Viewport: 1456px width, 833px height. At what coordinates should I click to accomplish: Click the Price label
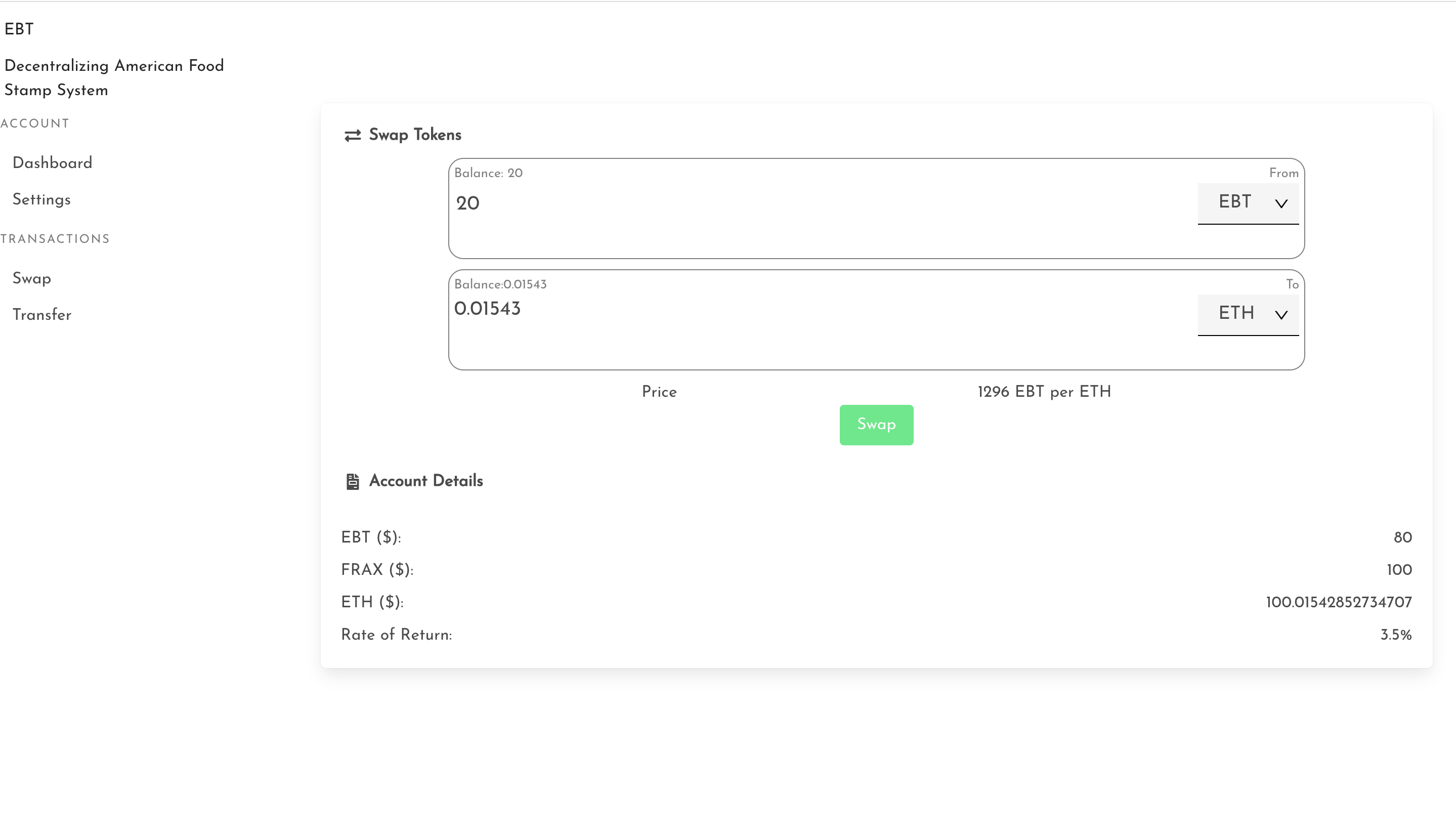pos(659,392)
